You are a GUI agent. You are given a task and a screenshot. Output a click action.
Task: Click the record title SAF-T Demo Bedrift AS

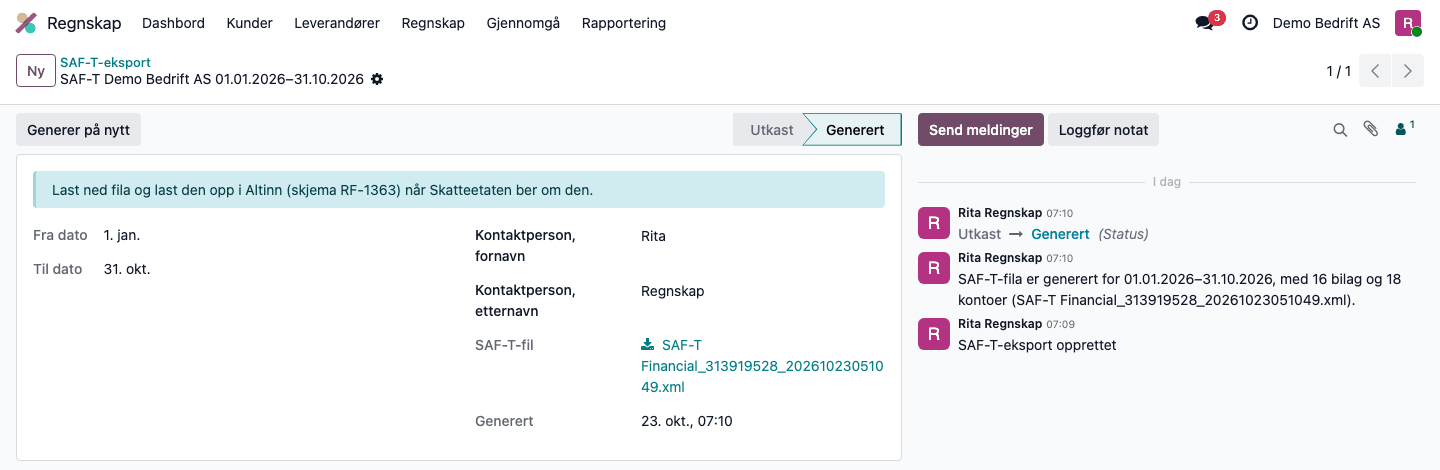212,79
